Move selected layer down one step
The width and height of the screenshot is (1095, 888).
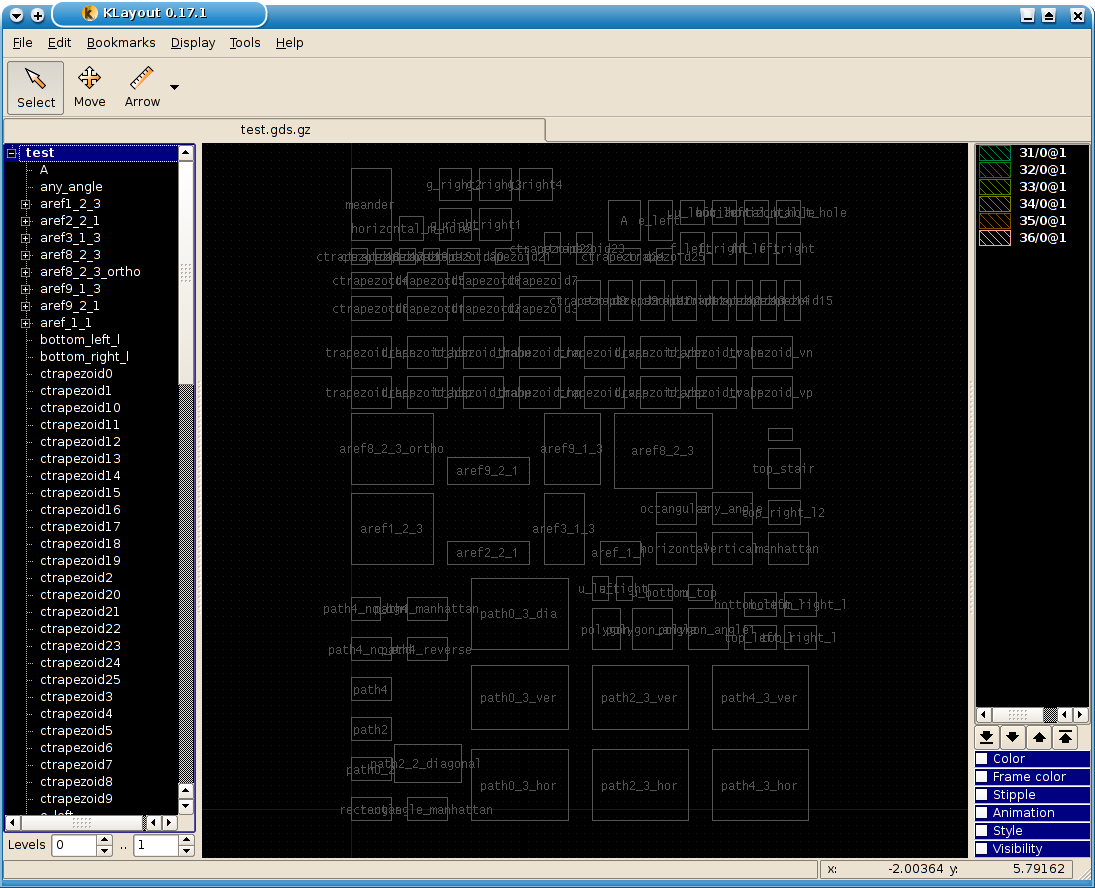tap(1012, 737)
